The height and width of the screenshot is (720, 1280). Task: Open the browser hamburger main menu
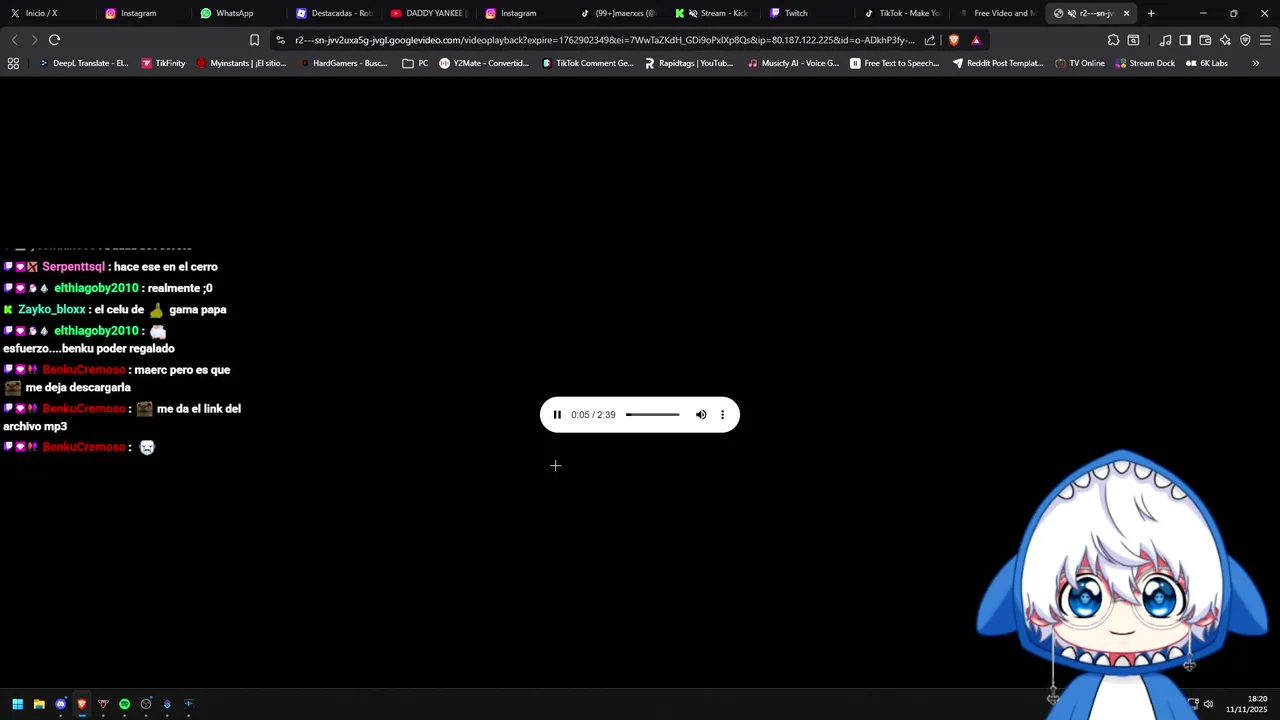(1265, 40)
